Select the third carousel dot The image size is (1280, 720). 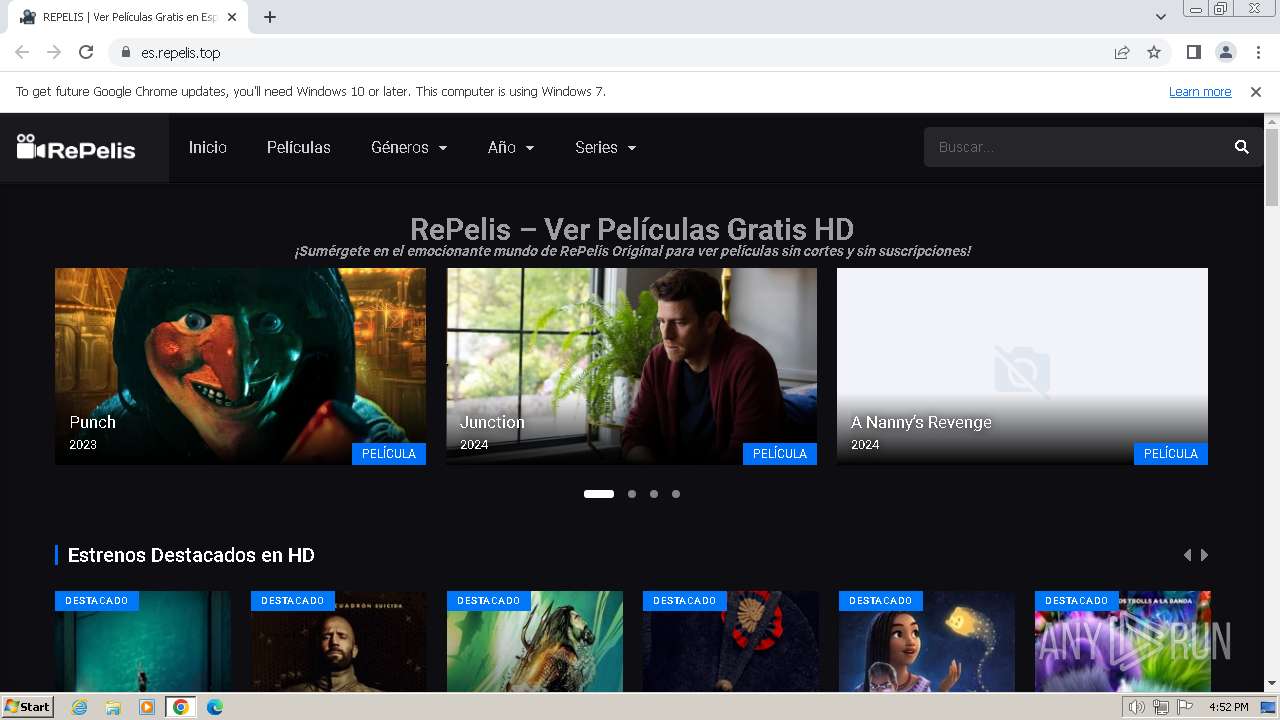tap(654, 494)
